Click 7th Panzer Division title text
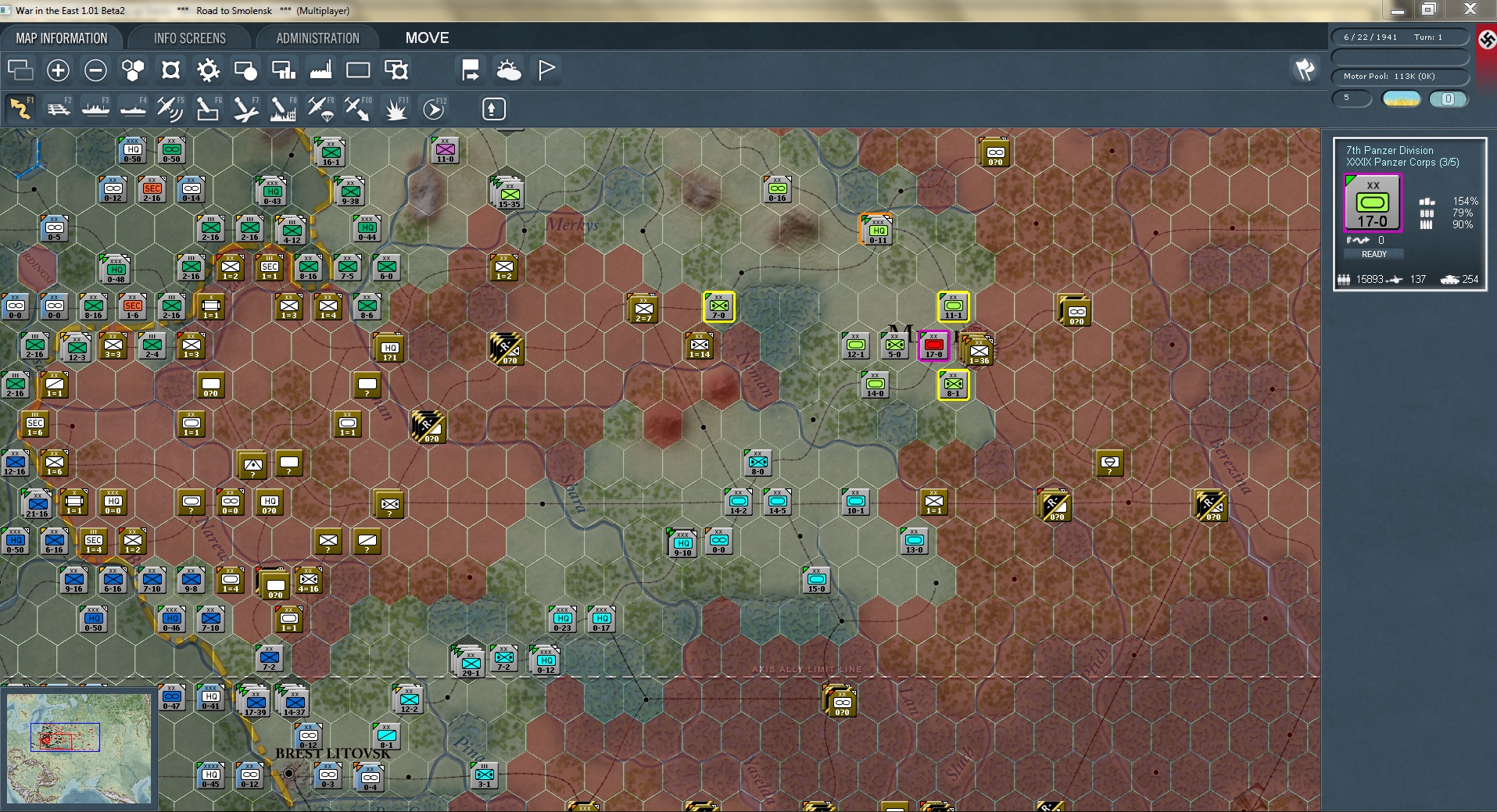1497x812 pixels. 1389,150
